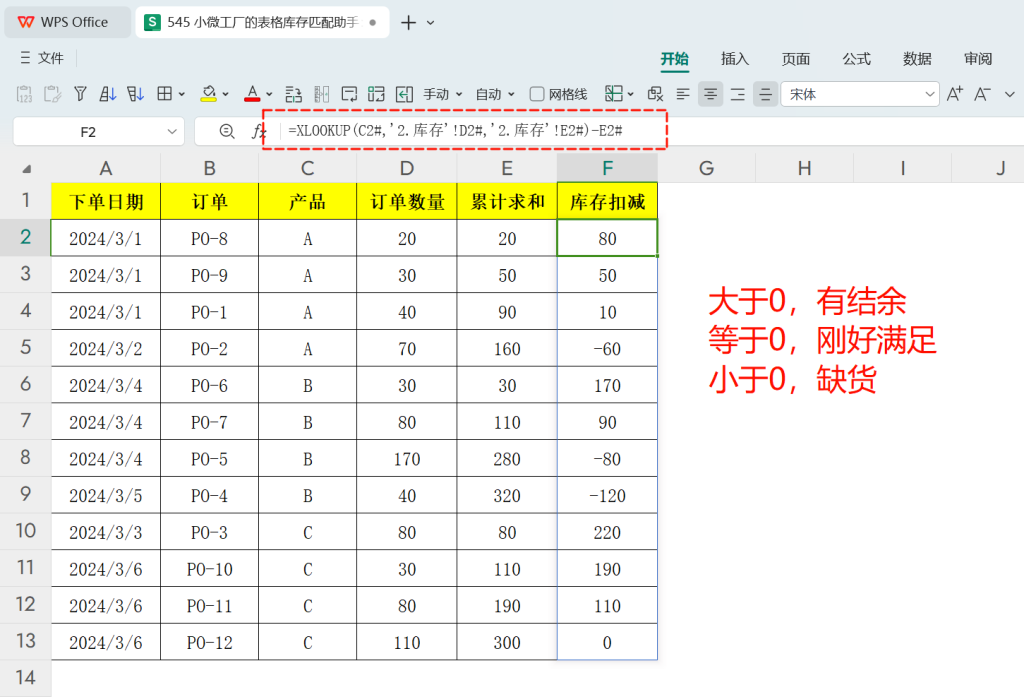Click the table style grid icon

point(613,94)
